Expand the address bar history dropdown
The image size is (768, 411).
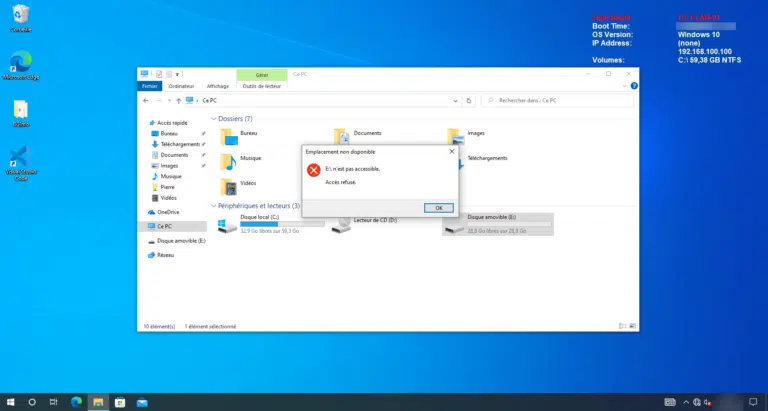click(x=455, y=100)
